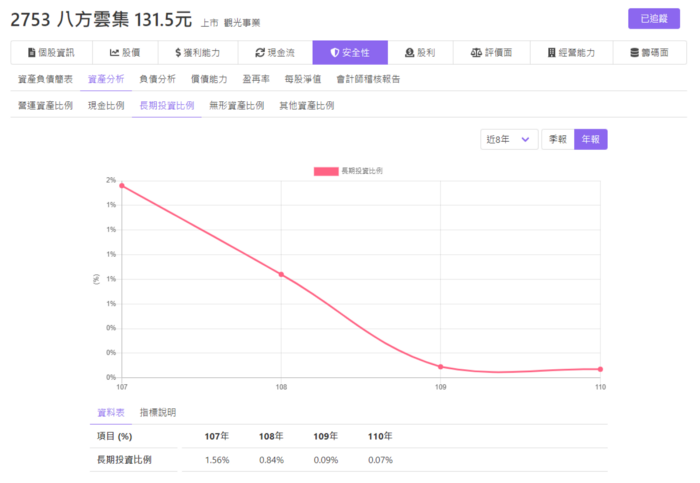
Task: Click the chart line icon on 股價 tab
Action: coord(114,53)
